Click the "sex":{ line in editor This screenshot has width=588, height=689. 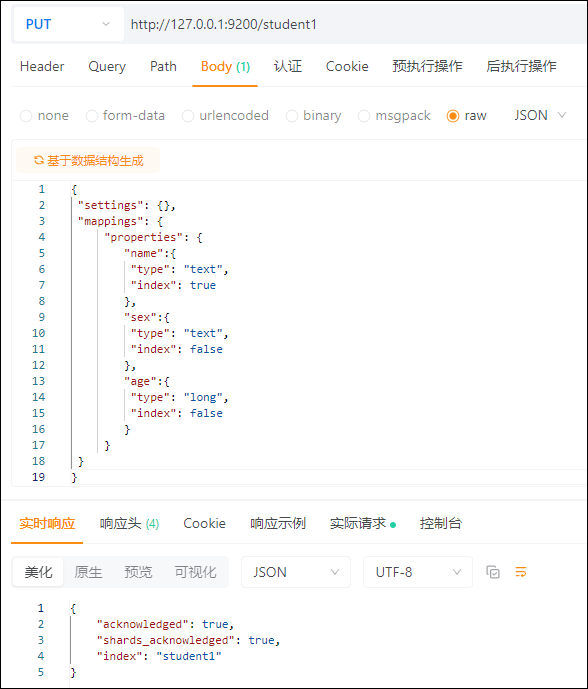tap(146, 317)
